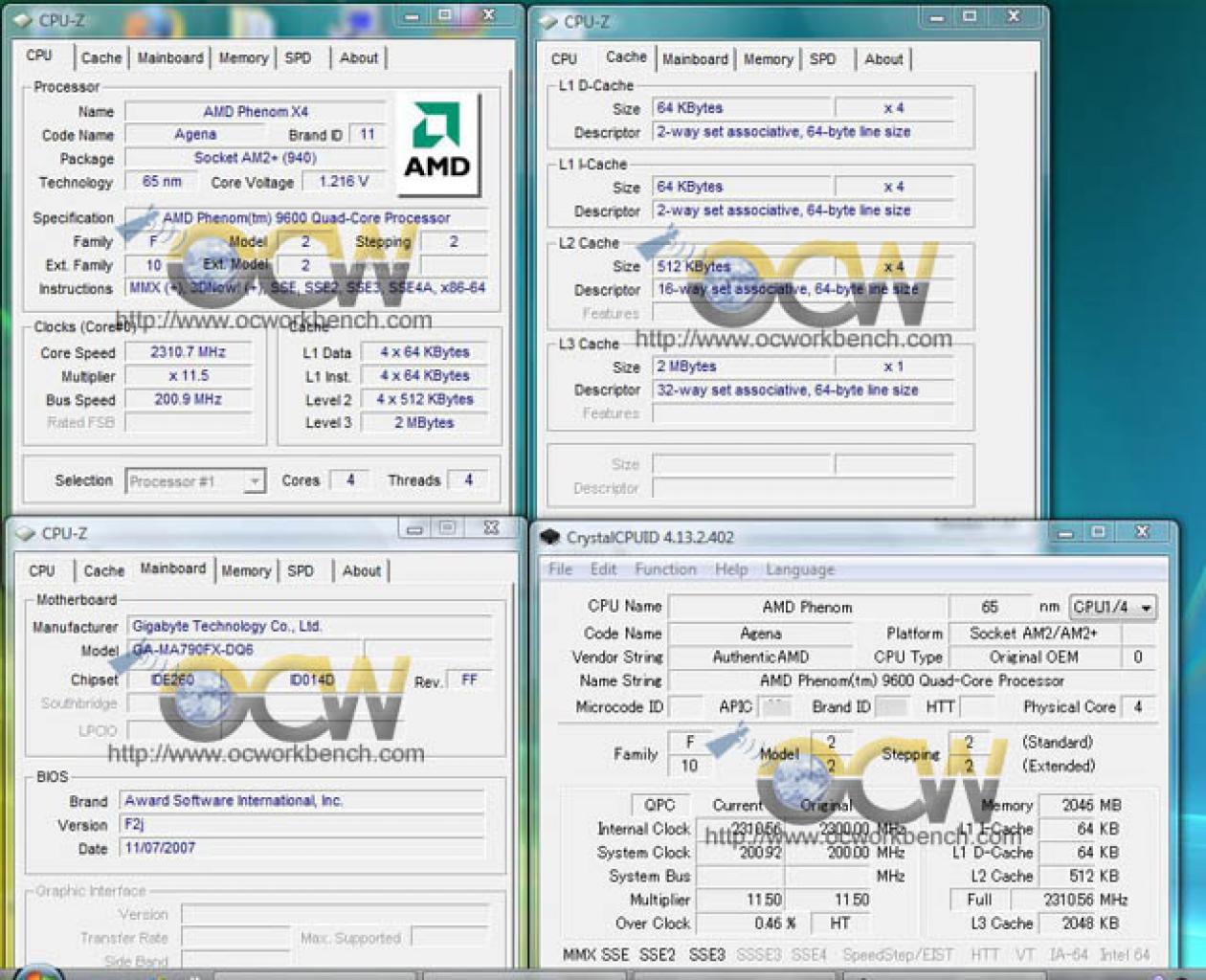Click the Cache window's CPU-Z title icon
Viewport: 1206px width, 980px height.
548,21
